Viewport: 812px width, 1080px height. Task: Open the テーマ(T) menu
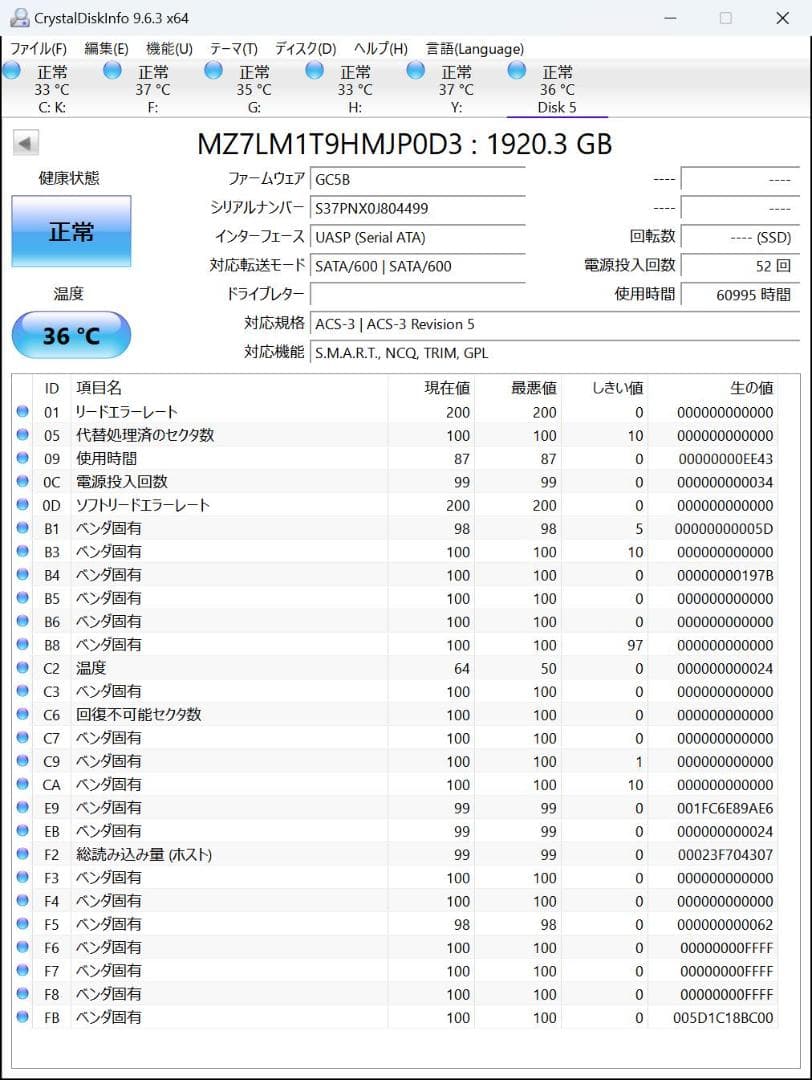pos(234,48)
